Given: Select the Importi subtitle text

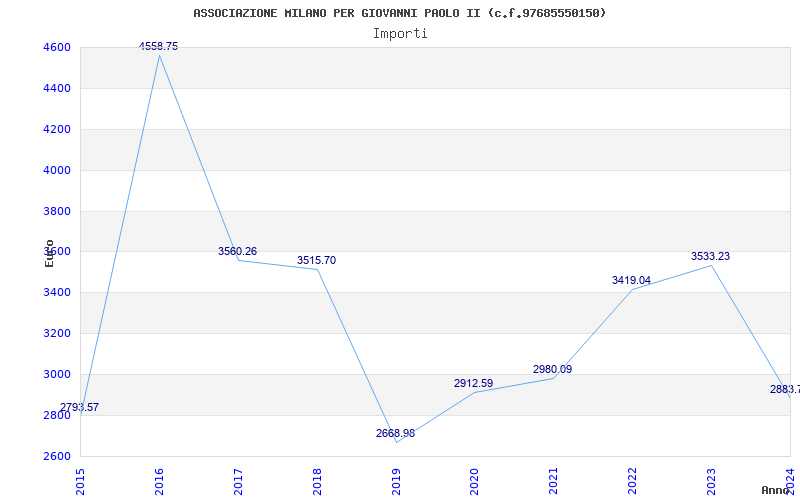Looking at the screenshot, I should pos(400,34).
